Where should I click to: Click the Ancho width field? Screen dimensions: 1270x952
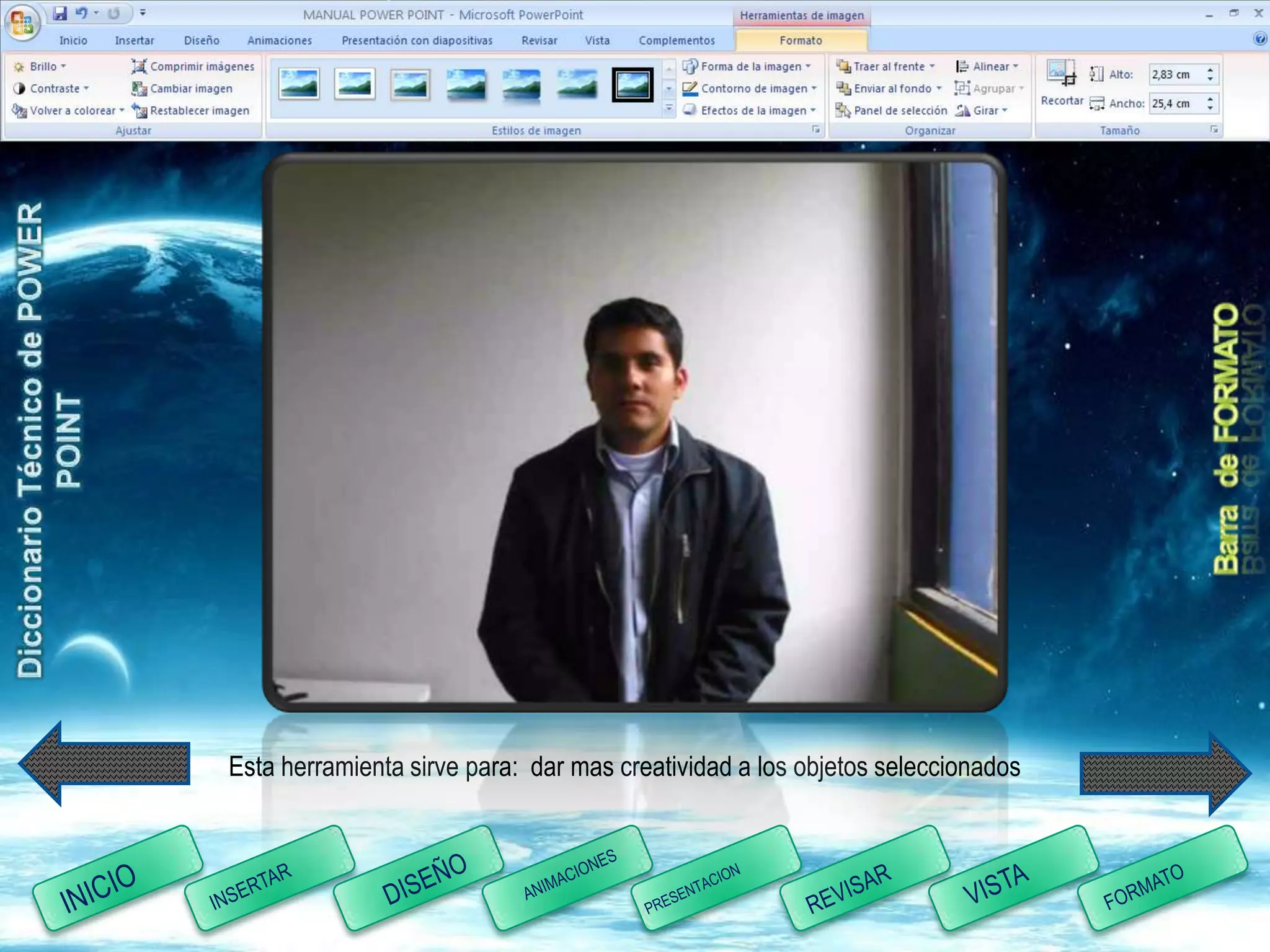pyautogui.click(x=1176, y=104)
